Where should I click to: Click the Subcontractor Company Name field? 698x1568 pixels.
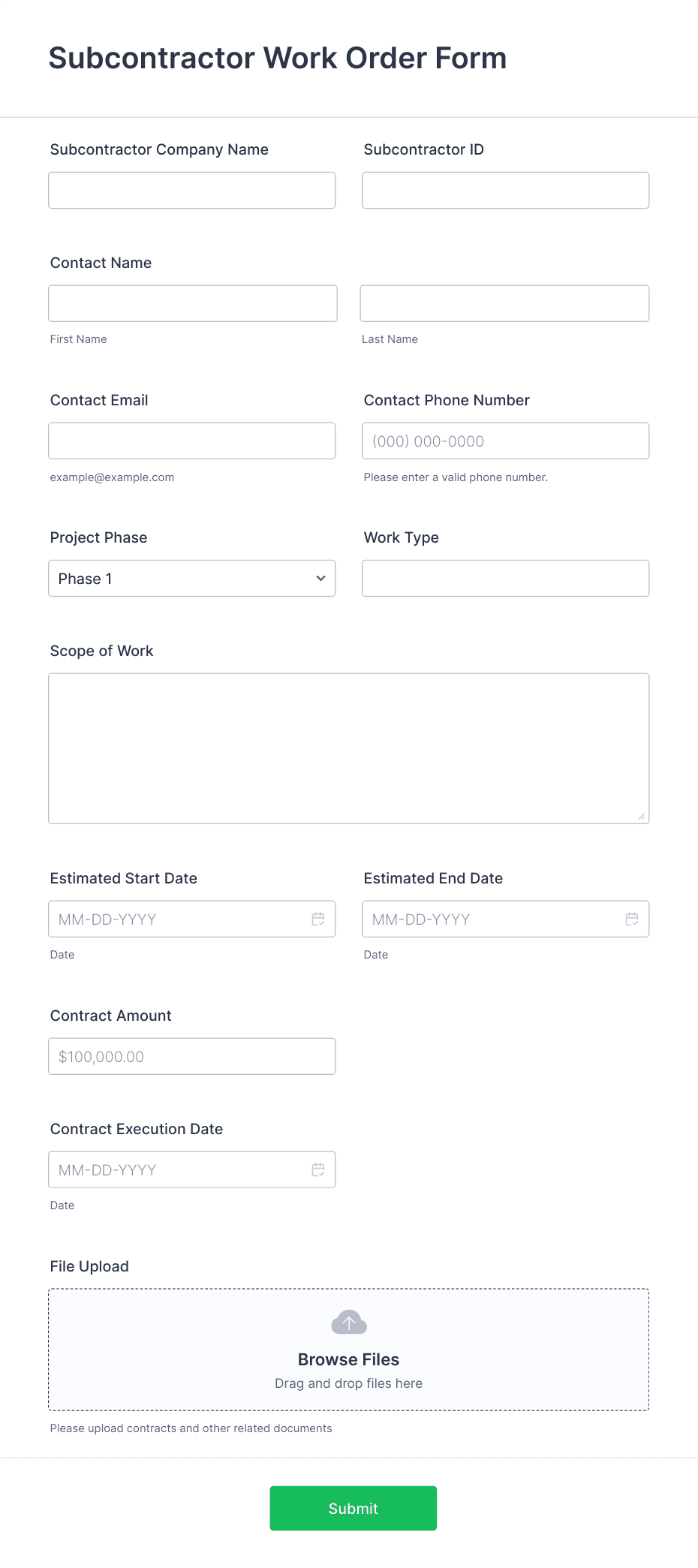tap(191, 190)
